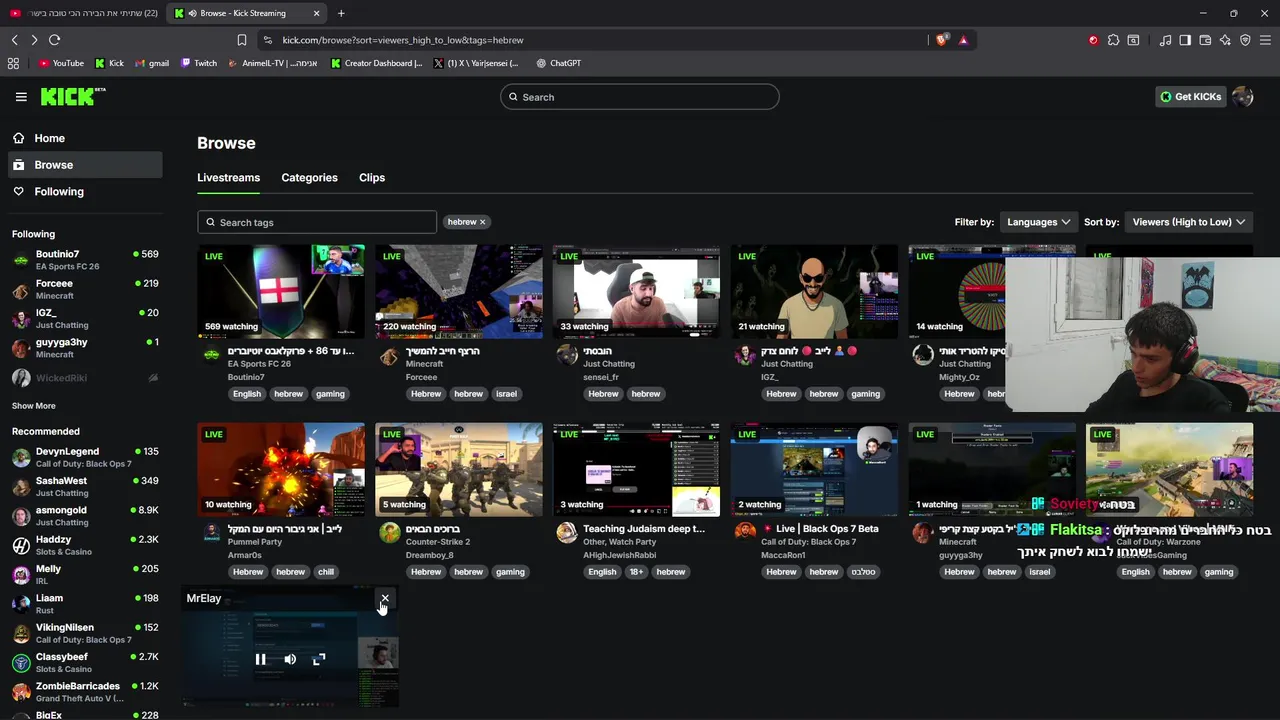The width and height of the screenshot is (1280, 720).
Task: Reload the current page
Action: pyautogui.click(x=54, y=40)
